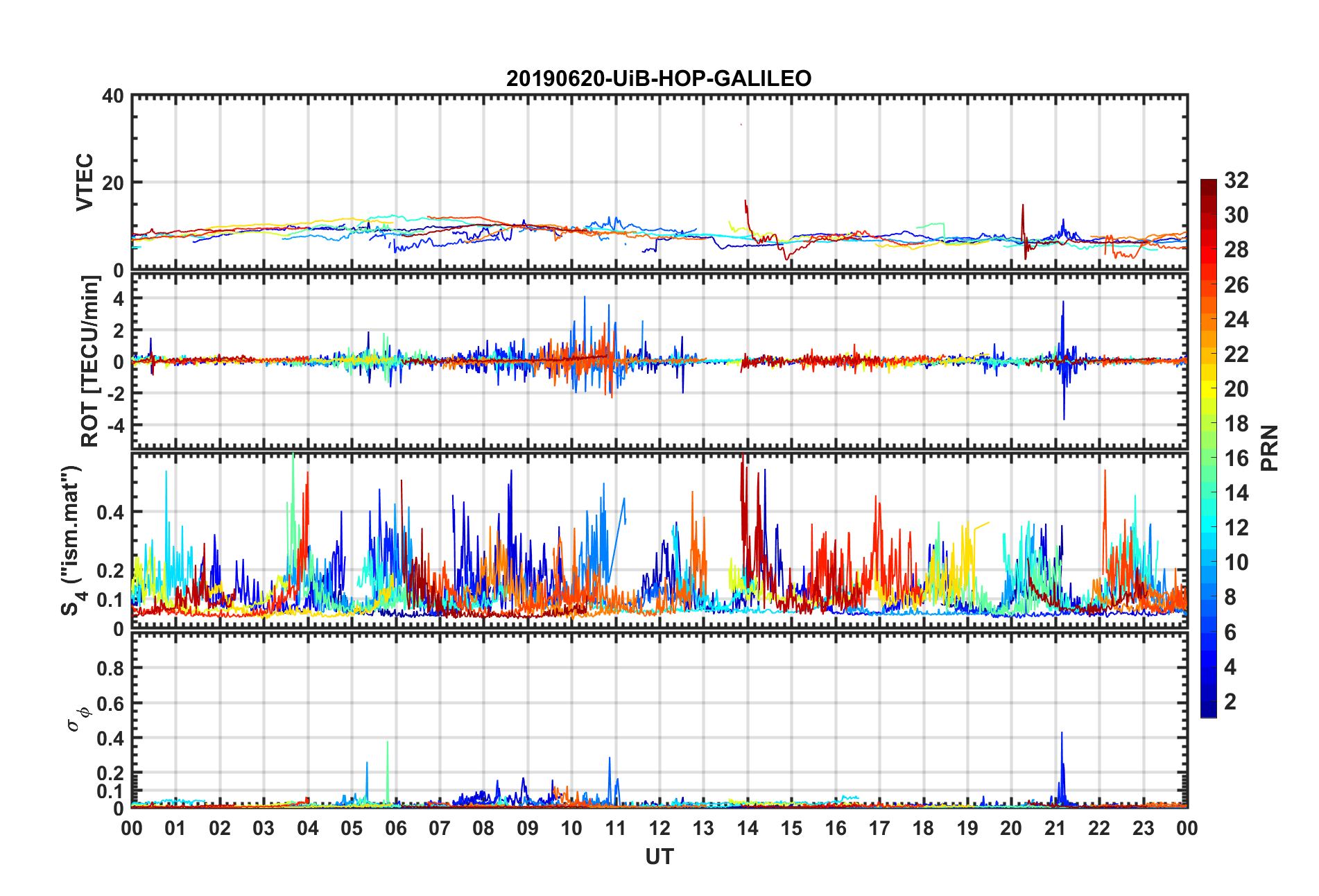
Task: Click the 14 UT tick label
Action: [x=747, y=829]
